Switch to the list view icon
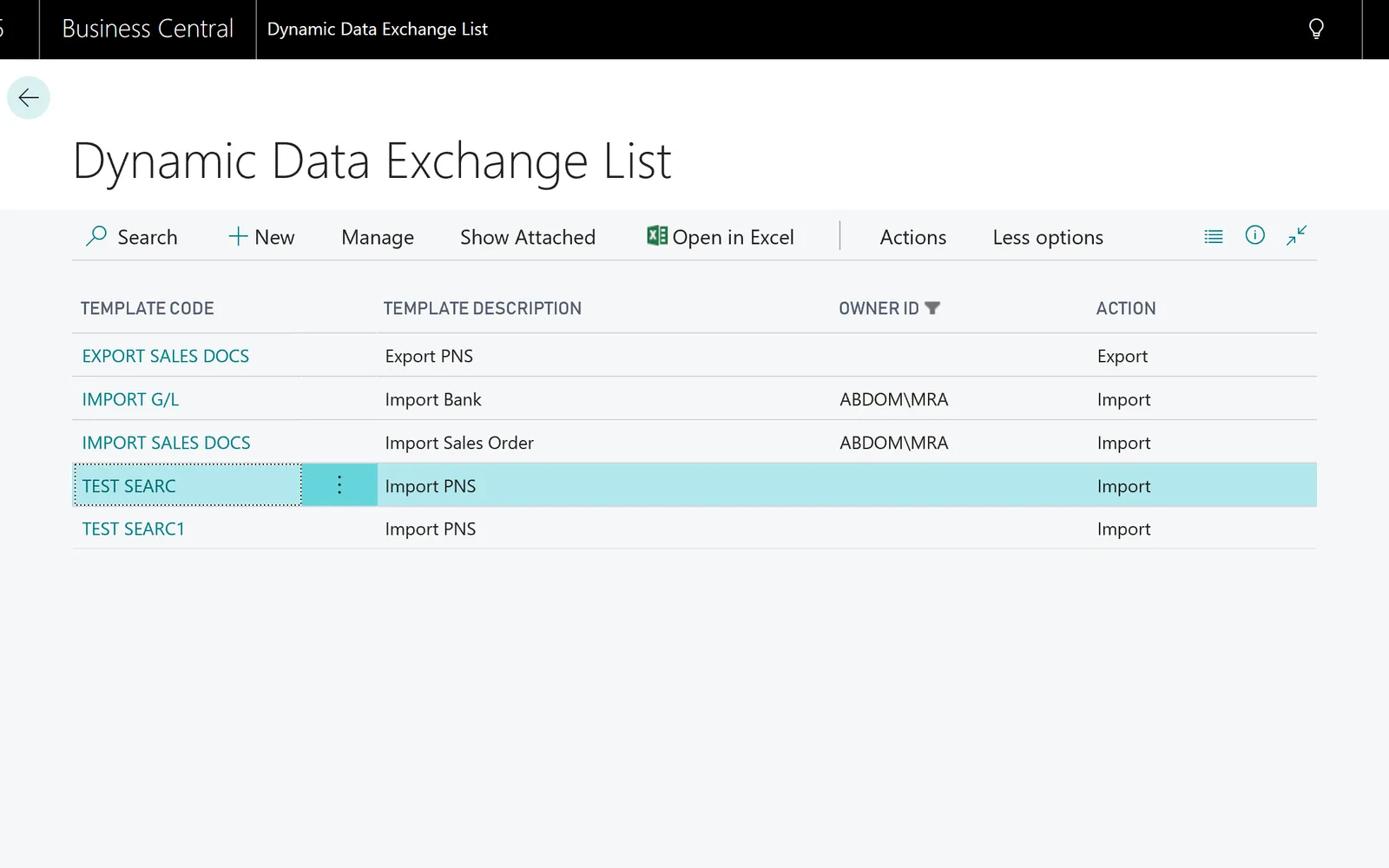The height and width of the screenshot is (868, 1389). point(1214,236)
